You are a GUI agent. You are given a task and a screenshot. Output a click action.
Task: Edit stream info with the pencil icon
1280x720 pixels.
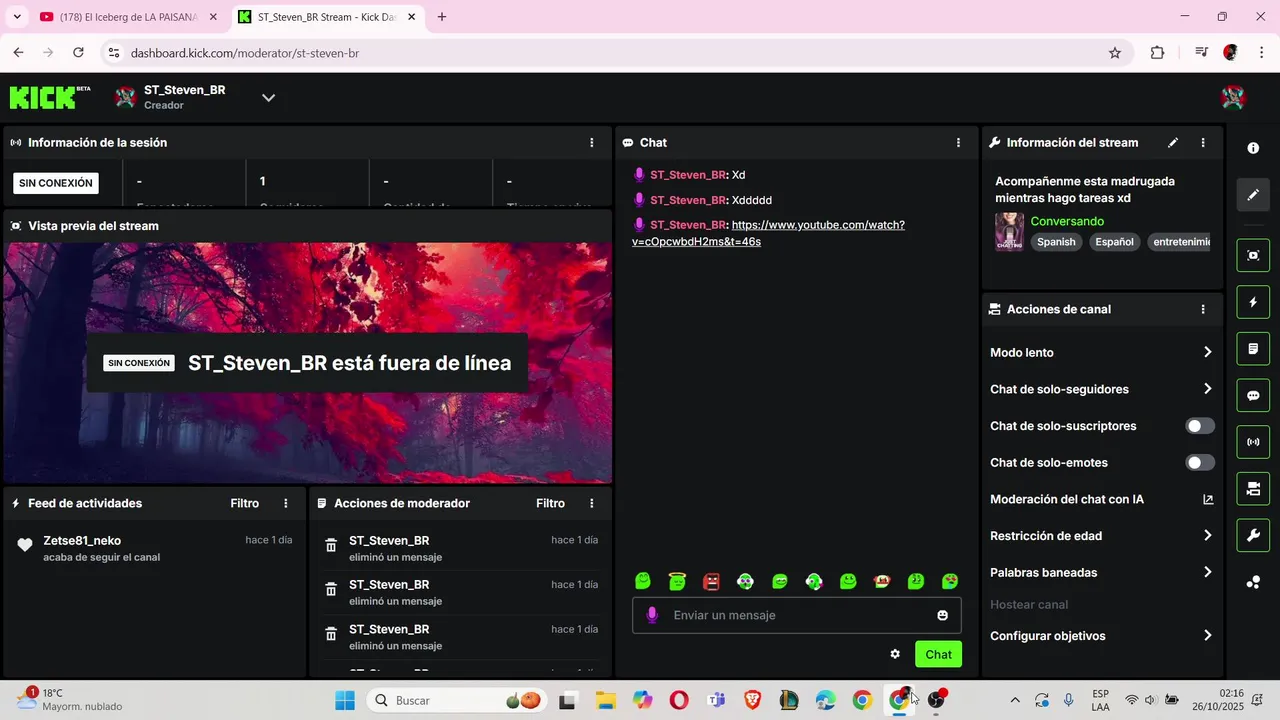(x=1173, y=143)
